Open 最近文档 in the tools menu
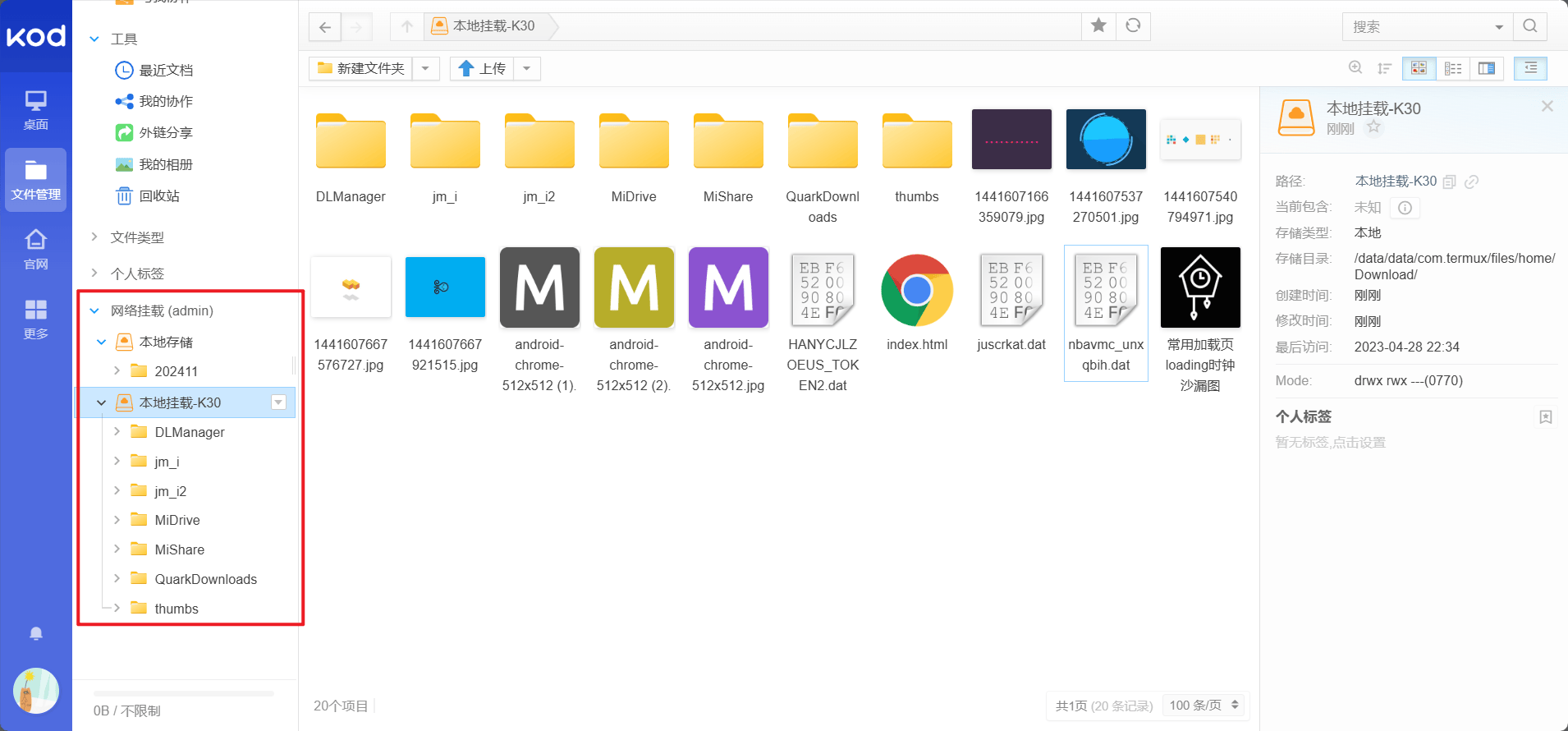Screen dimensions: 1568x731 (165, 71)
